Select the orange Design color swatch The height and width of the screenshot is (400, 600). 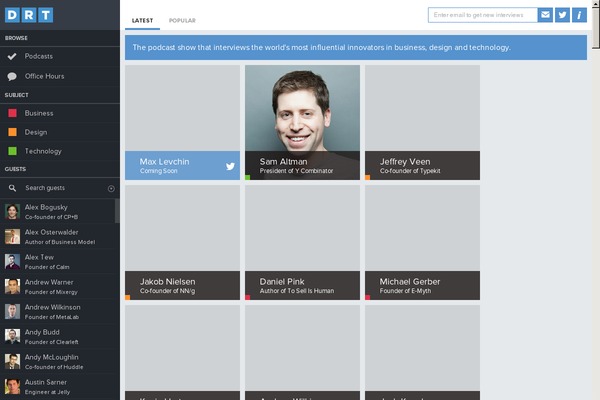click(x=12, y=132)
